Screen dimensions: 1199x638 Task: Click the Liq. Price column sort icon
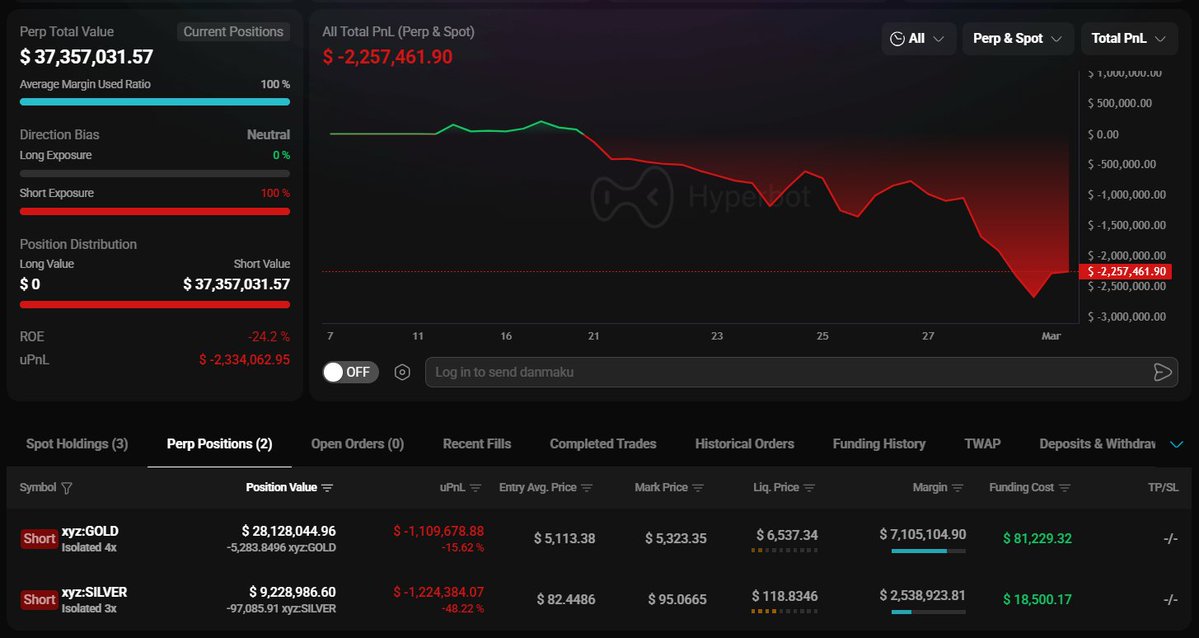click(809, 488)
